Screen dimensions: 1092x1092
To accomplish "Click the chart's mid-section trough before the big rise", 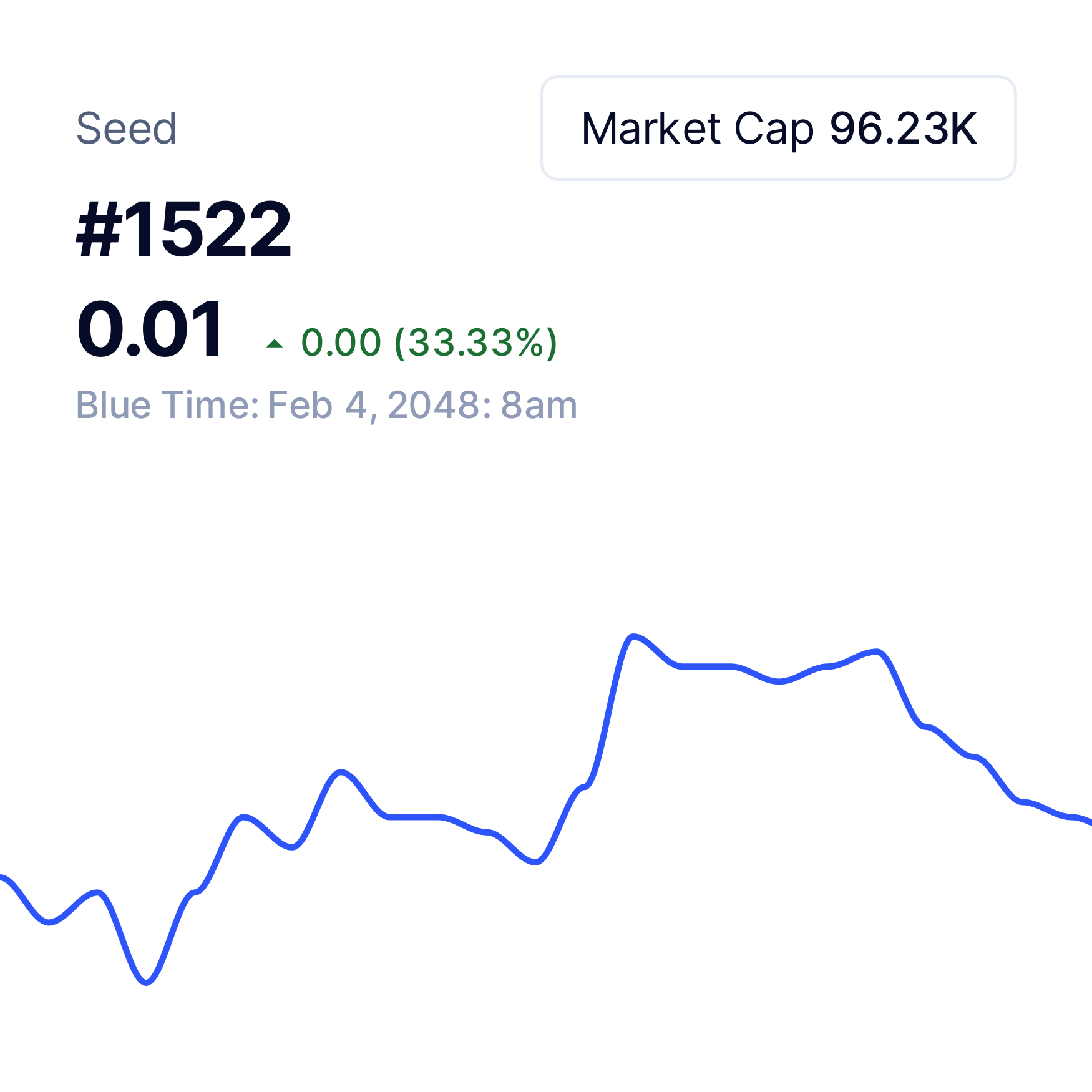I will 535,862.
